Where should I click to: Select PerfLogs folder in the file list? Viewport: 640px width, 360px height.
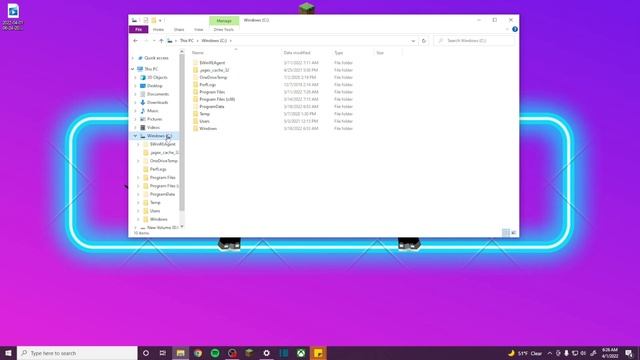pos(207,84)
